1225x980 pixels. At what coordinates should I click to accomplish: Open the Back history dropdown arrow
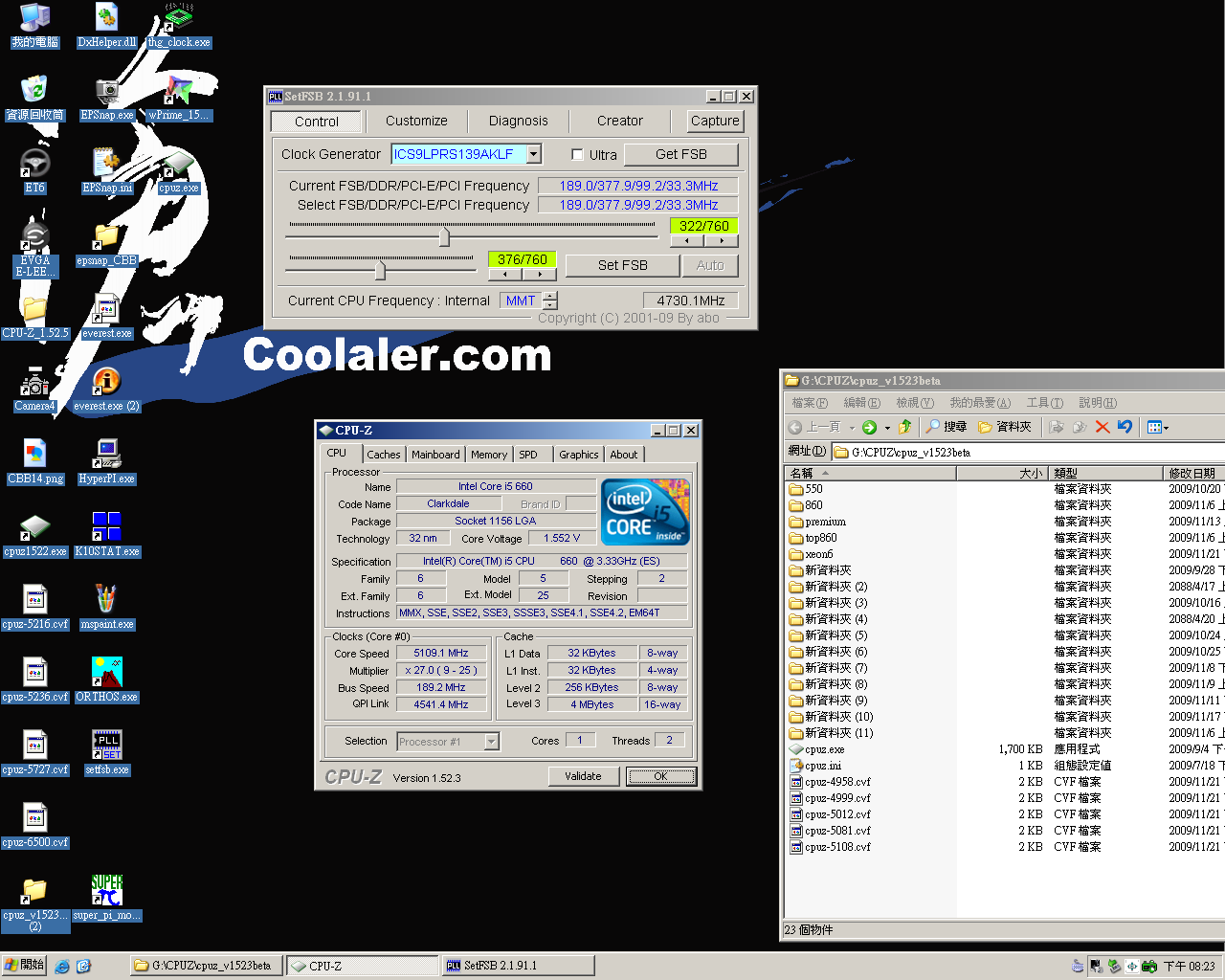tap(852, 428)
